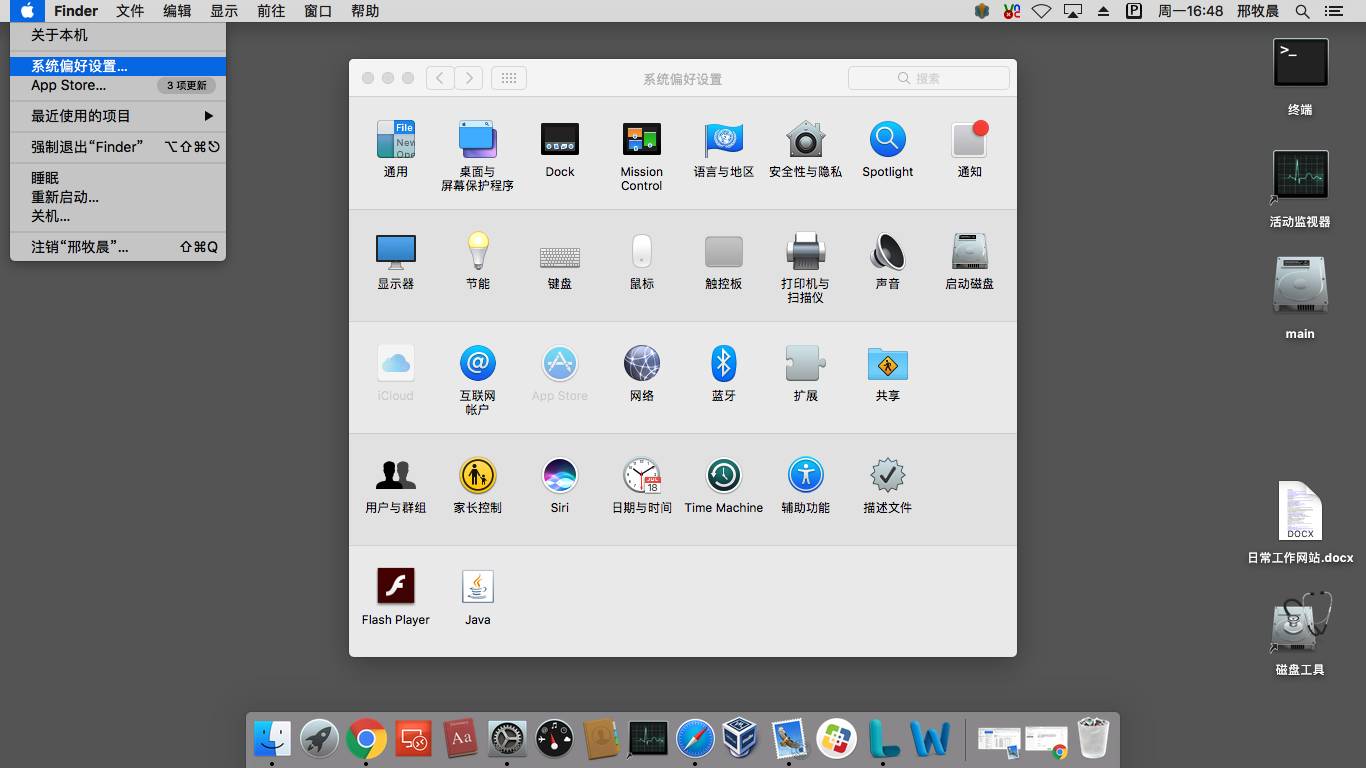1366x768 pixels.
Task: Open Notification Center in the menu bar
Action: [1333, 11]
